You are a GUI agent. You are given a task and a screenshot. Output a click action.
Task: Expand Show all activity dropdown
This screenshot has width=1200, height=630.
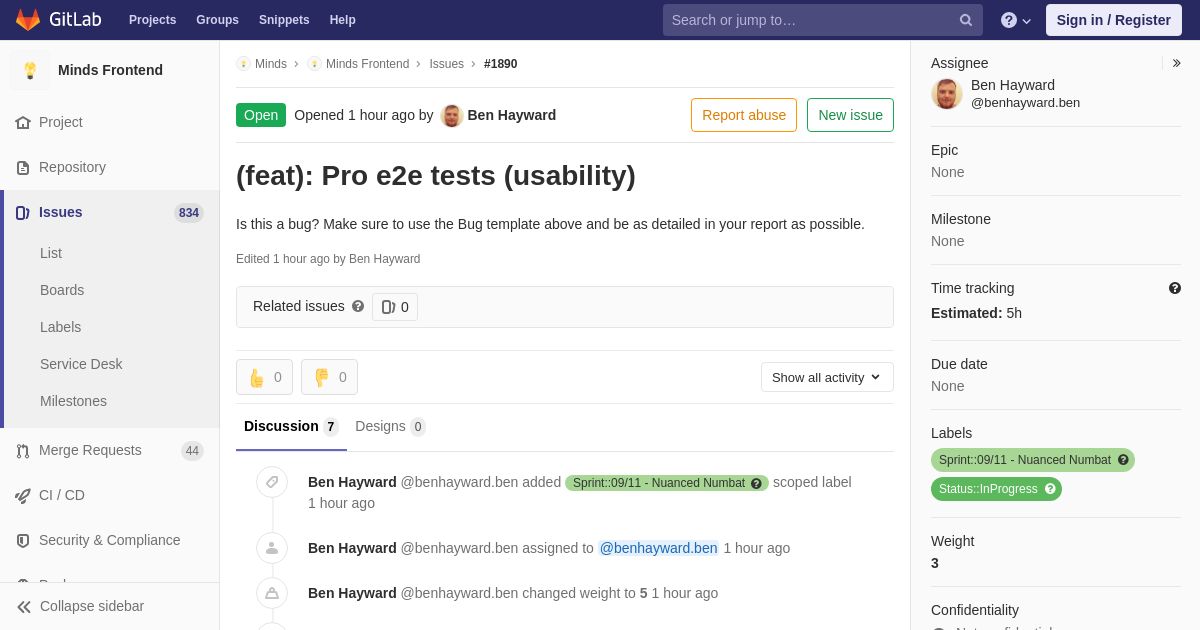tap(827, 377)
